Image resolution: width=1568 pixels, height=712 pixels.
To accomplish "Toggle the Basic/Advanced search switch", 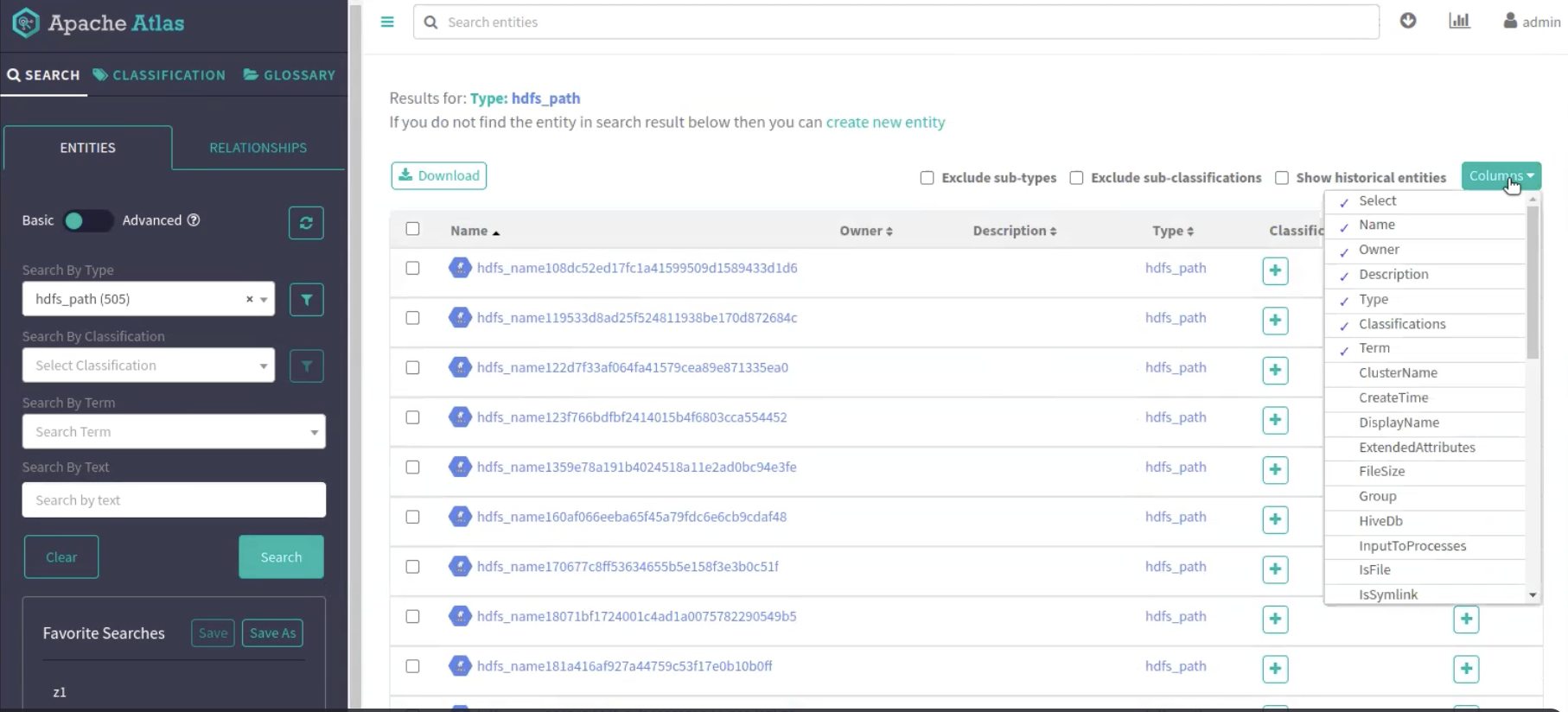I will [x=87, y=221].
